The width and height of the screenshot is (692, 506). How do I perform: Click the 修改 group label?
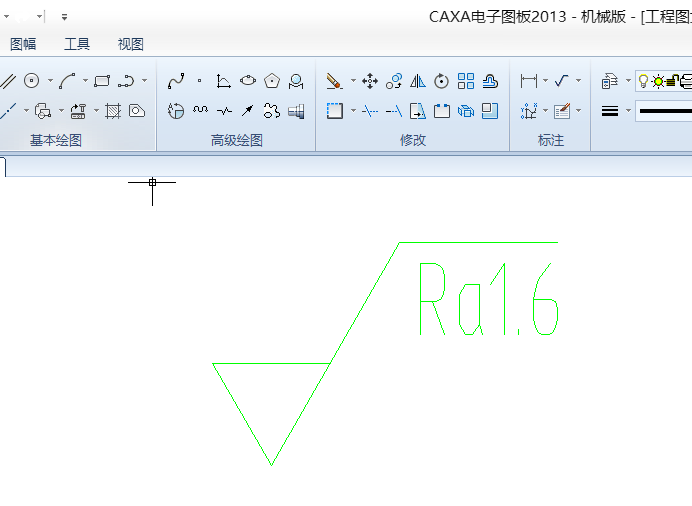click(413, 140)
